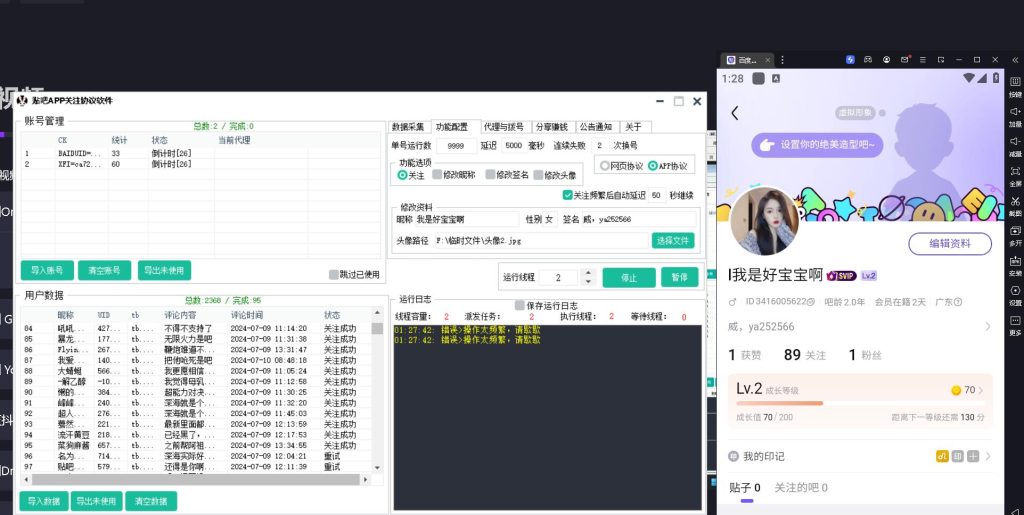Select the 网页协议 radio button
The width and height of the screenshot is (1024, 515).
pyautogui.click(x=604, y=166)
